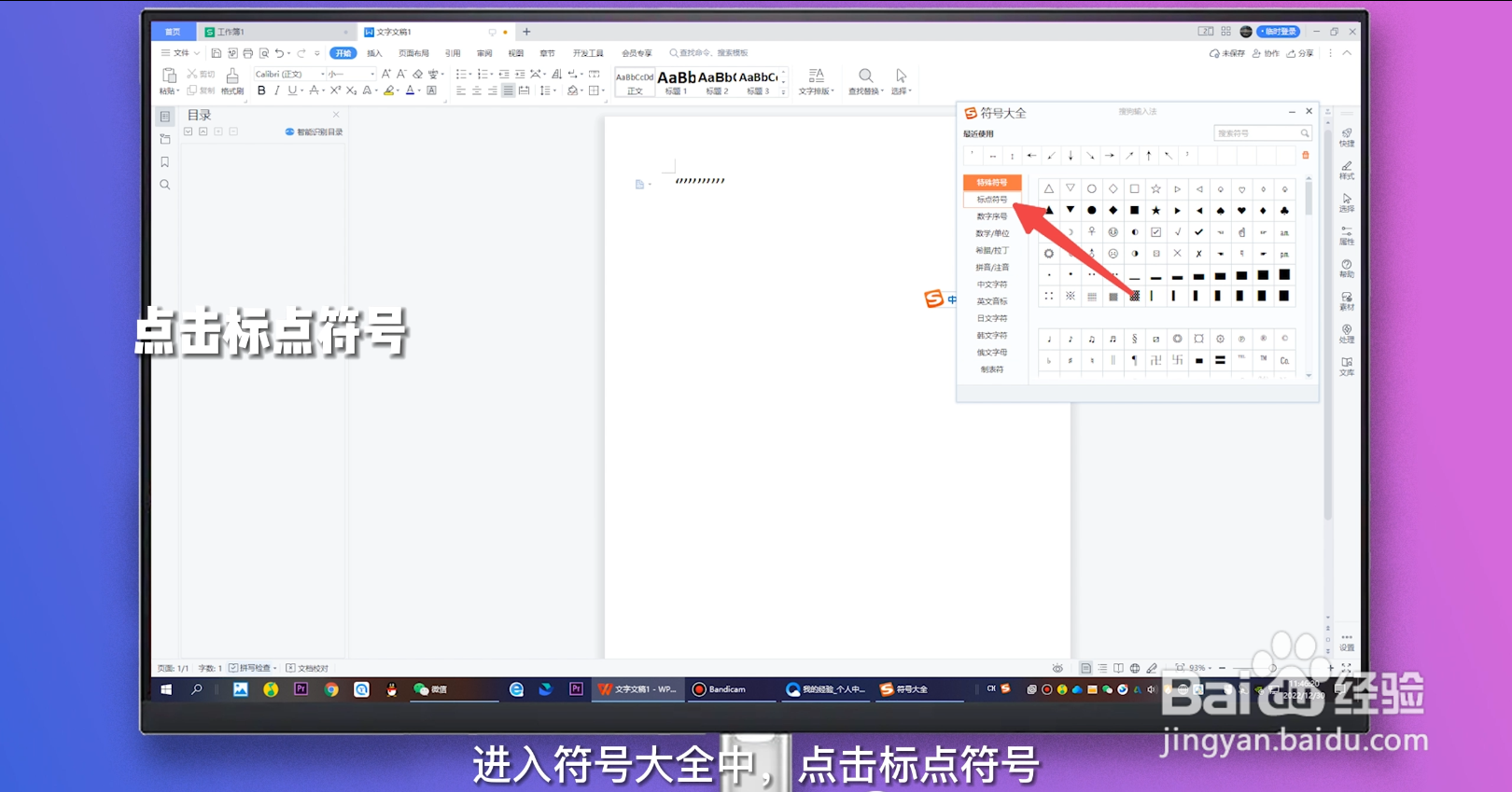The height and width of the screenshot is (792, 1512).
Task: Open the bookmark icon in left sidebar
Action: coord(165,162)
